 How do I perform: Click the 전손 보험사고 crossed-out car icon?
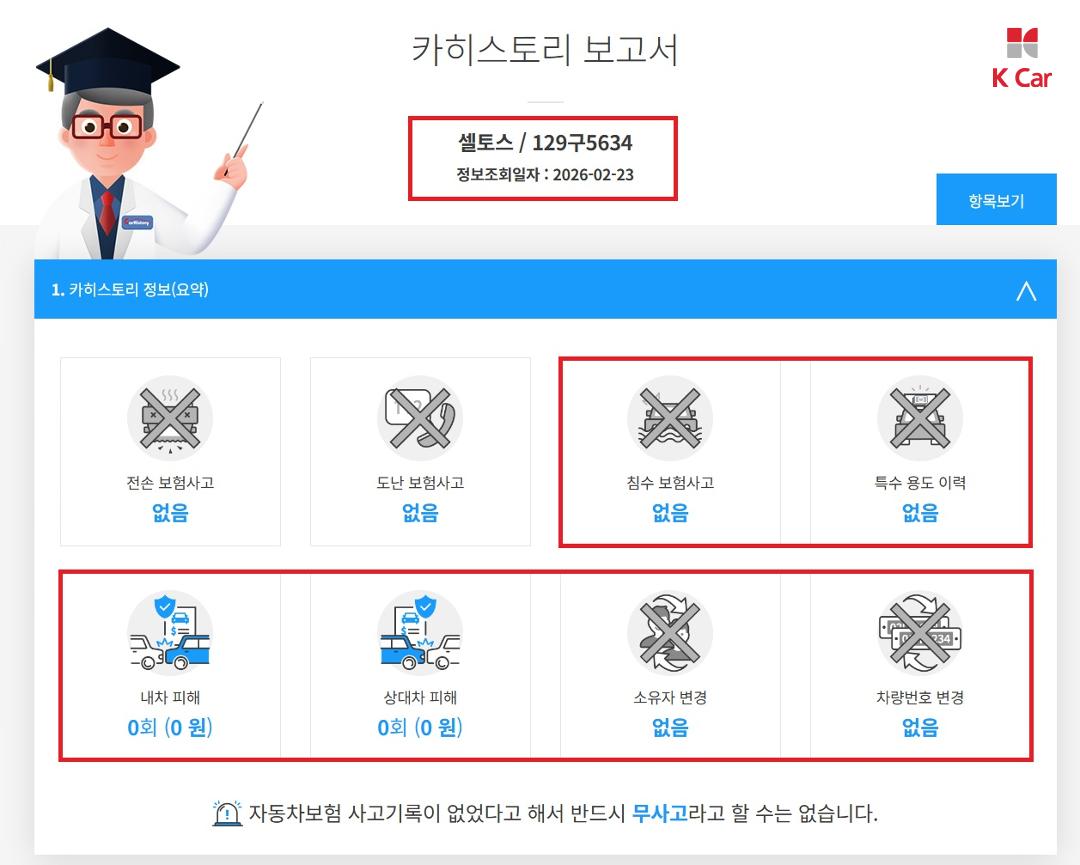(170, 418)
